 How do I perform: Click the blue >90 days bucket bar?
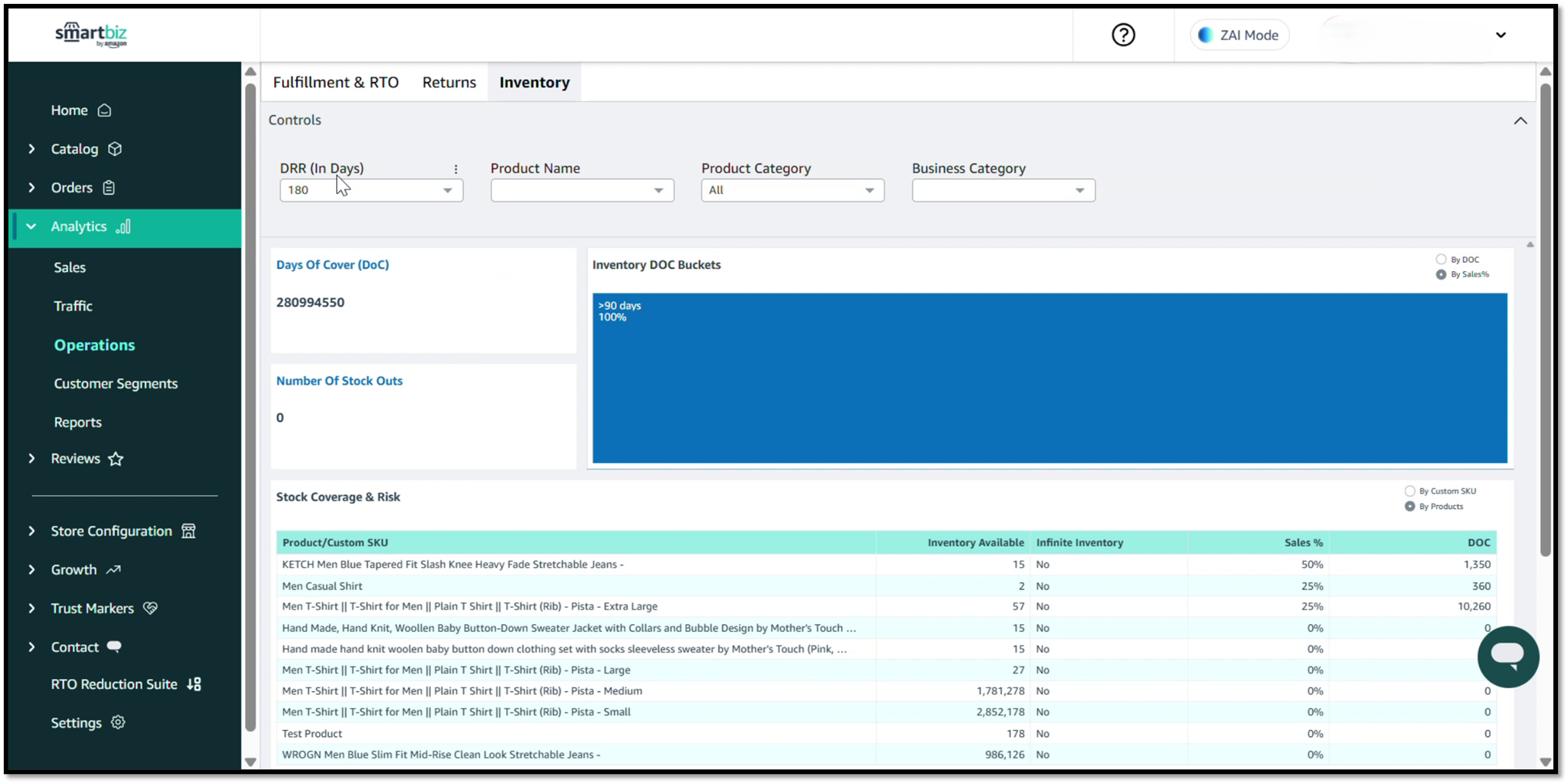1049,378
